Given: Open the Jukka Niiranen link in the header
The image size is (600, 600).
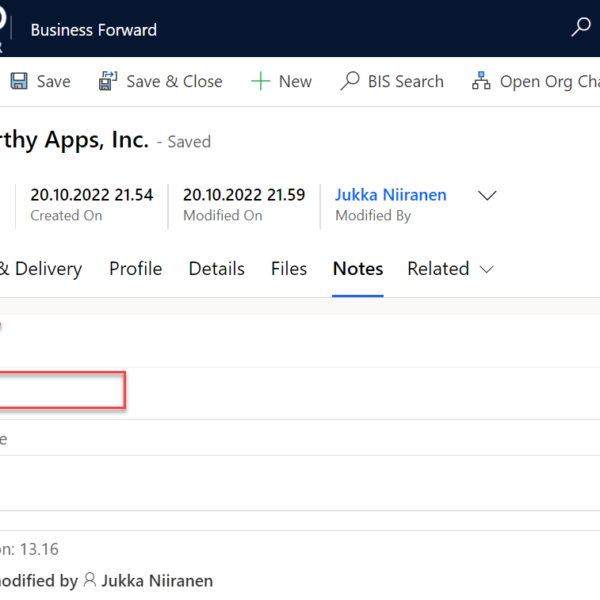Looking at the screenshot, I should pos(390,195).
